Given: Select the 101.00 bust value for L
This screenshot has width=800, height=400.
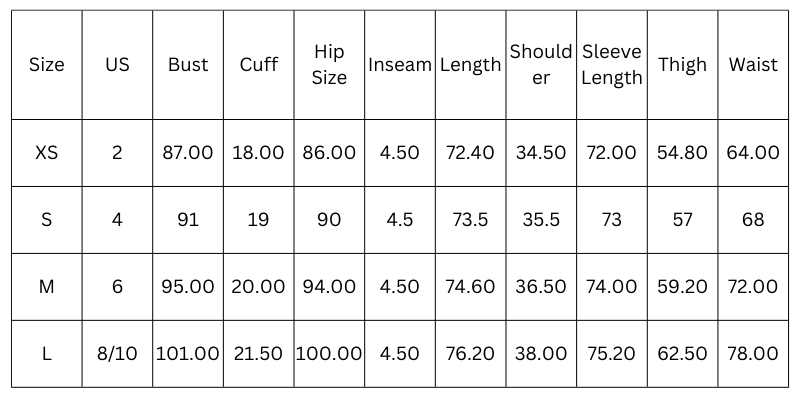Looking at the screenshot, I should tap(188, 354).
